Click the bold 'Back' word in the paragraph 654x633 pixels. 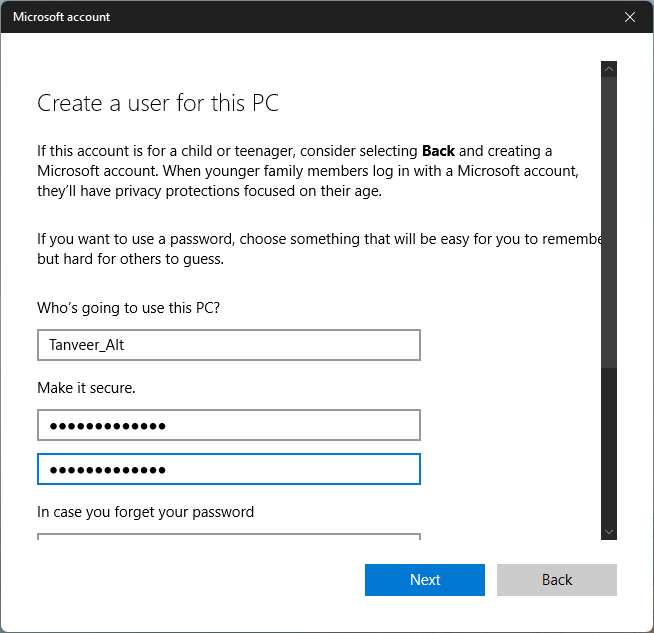438,151
